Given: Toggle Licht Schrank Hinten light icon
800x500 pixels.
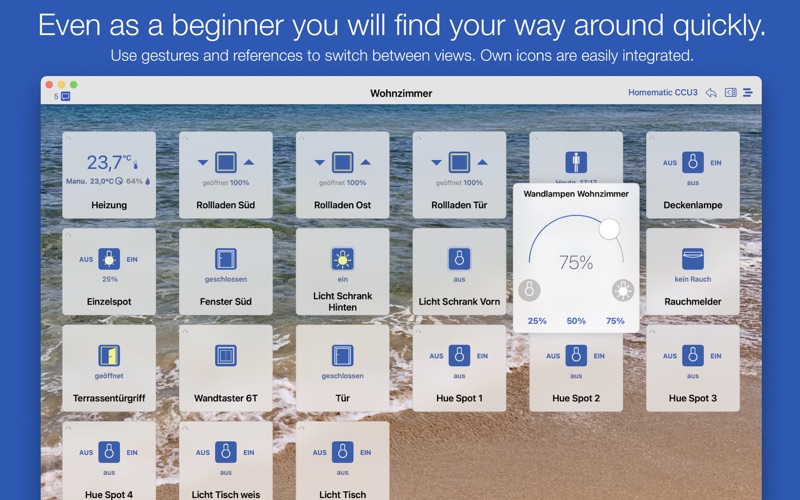Looking at the screenshot, I should pyautogui.click(x=342, y=259).
